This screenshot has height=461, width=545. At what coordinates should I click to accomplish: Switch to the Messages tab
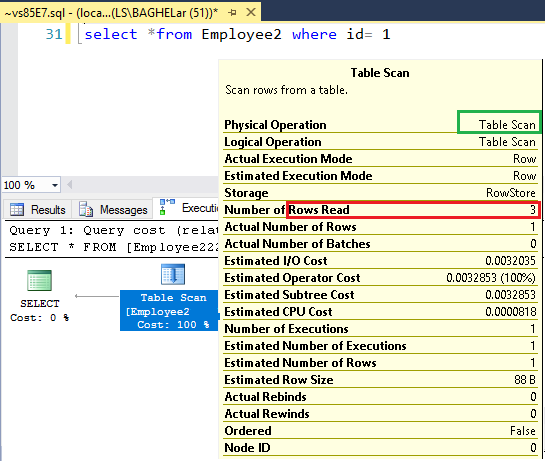click(113, 210)
